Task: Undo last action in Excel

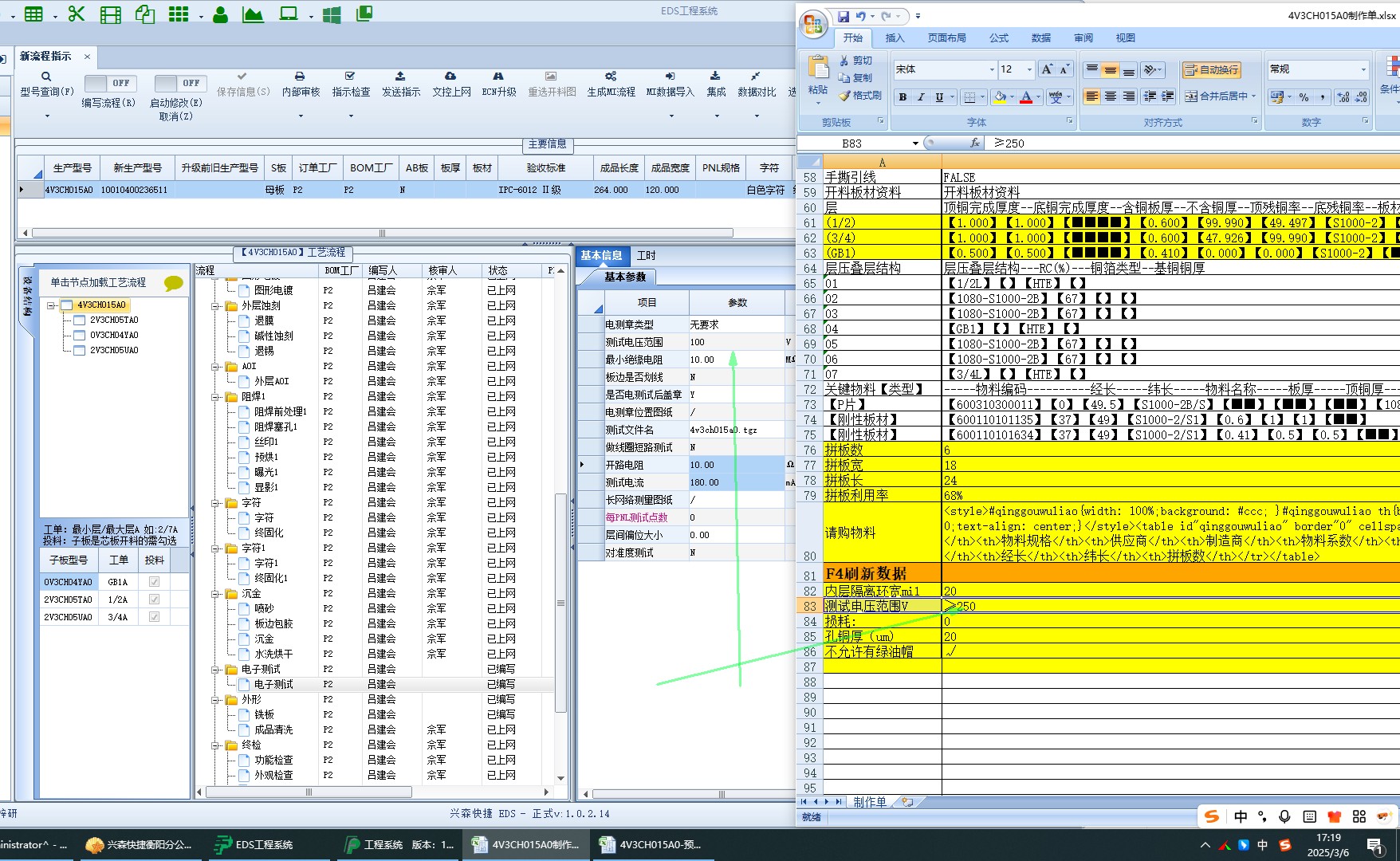Action: [x=860, y=16]
